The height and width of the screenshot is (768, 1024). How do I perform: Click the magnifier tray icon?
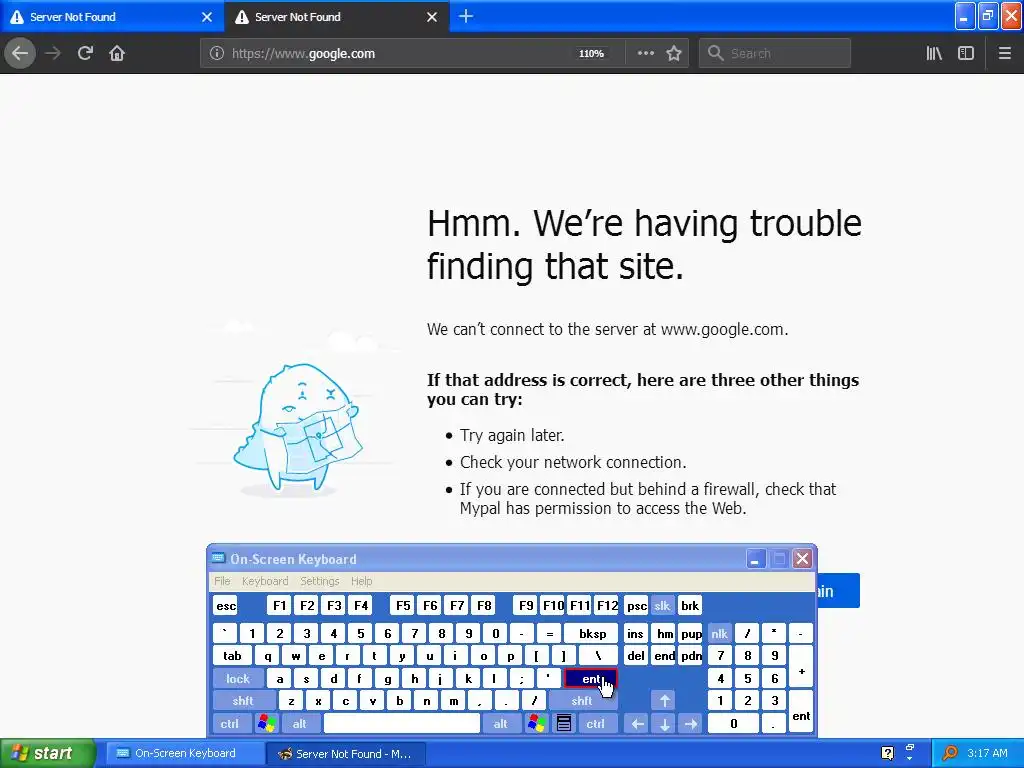[x=949, y=753]
